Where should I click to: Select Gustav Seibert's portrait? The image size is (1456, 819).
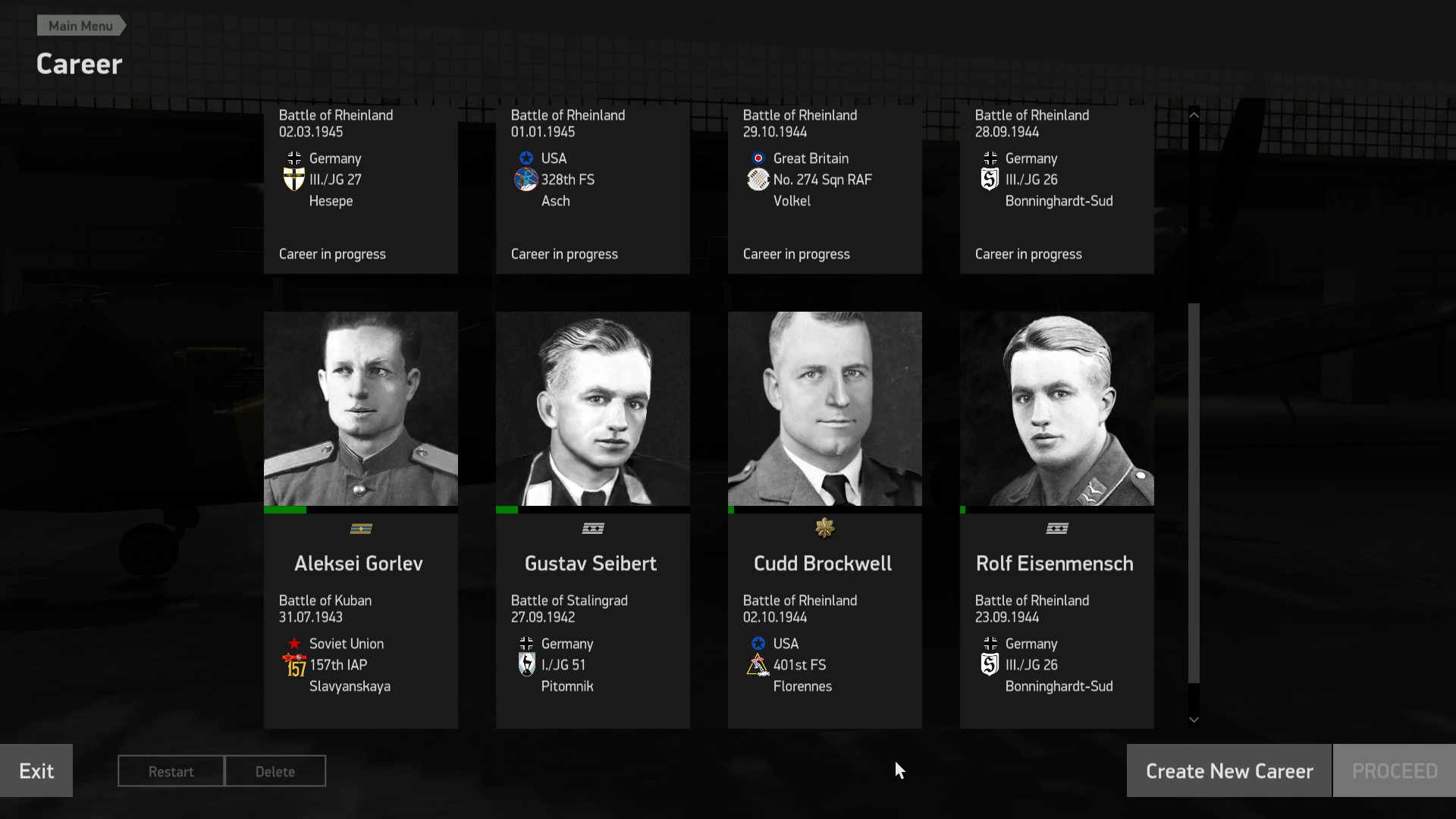(x=593, y=409)
